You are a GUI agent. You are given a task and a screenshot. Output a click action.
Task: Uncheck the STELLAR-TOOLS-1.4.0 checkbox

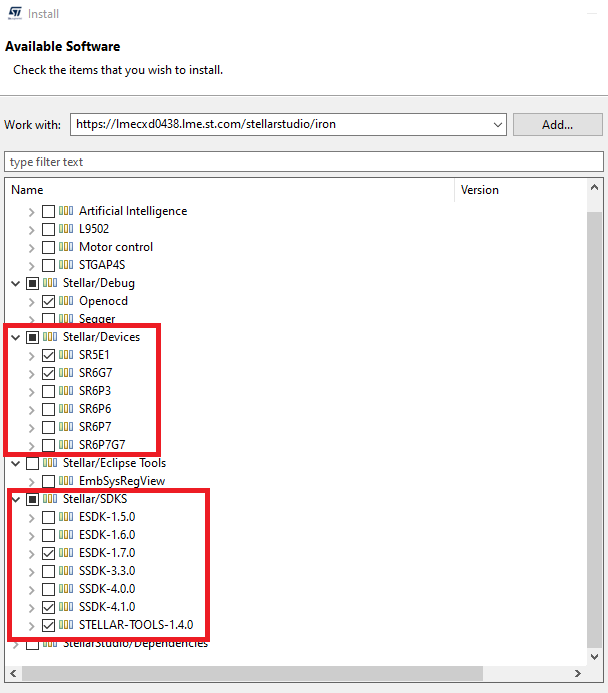48,625
